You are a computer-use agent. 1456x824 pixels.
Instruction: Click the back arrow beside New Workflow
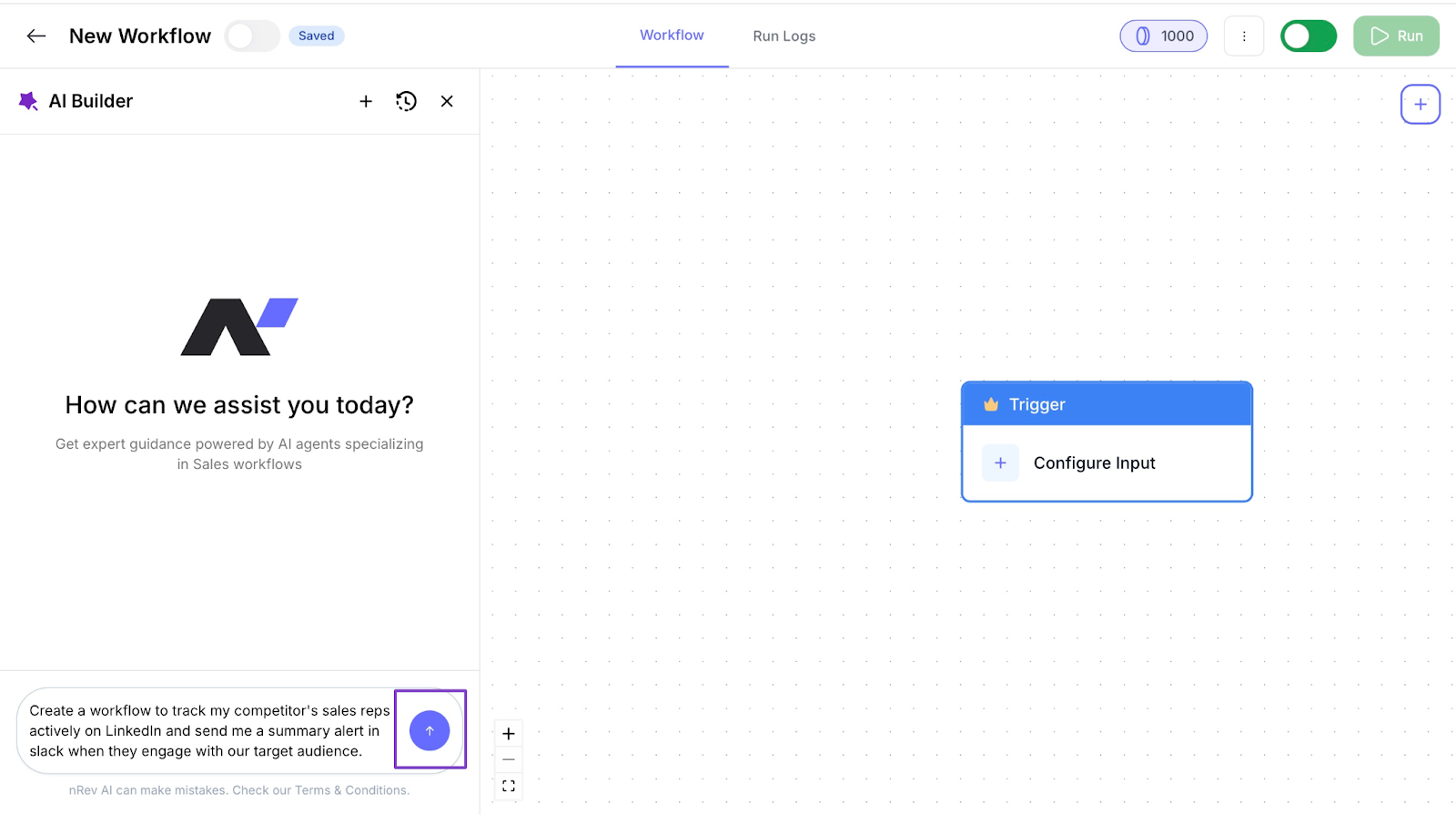pyautogui.click(x=35, y=36)
